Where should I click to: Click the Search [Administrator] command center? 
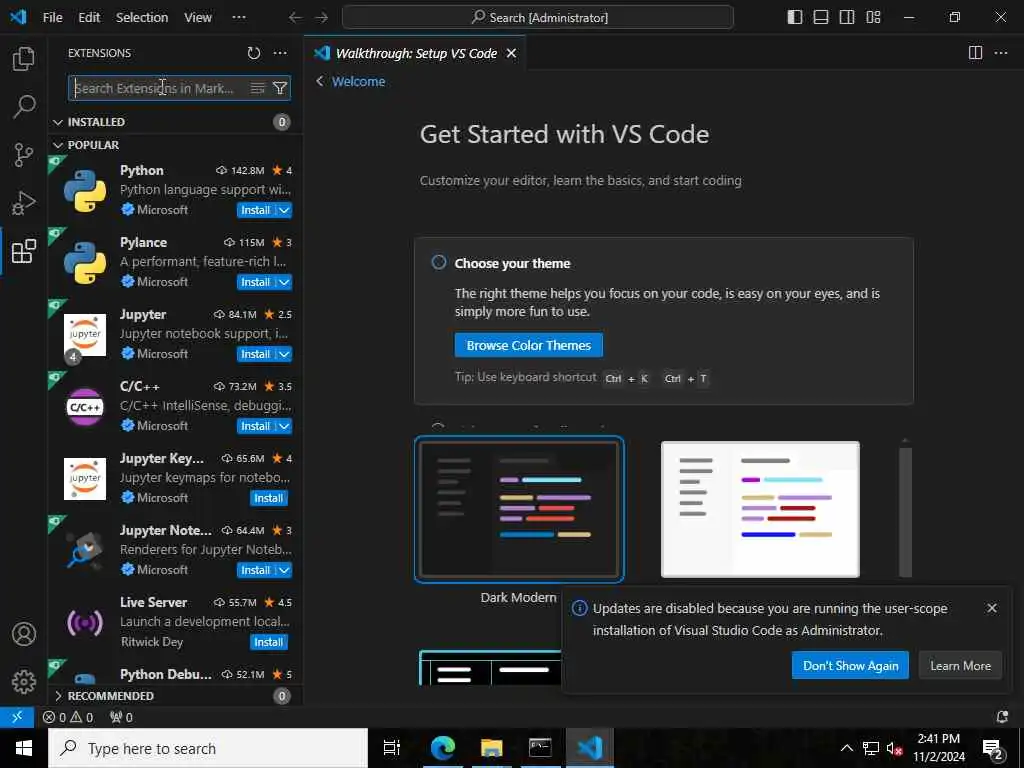(537, 18)
